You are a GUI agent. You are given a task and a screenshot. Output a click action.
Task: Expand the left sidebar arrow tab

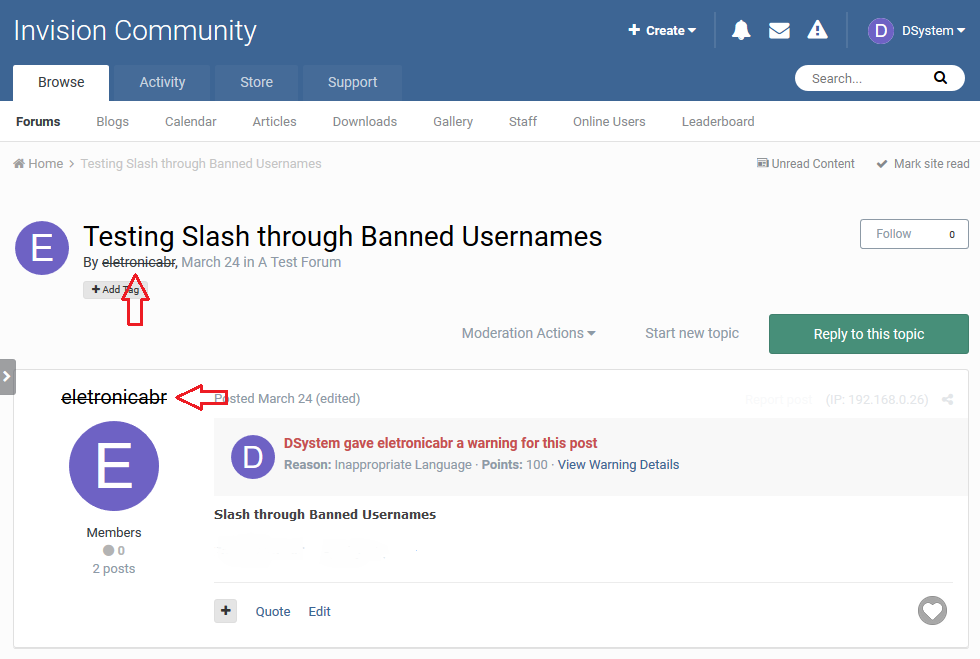tap(7, 376)
